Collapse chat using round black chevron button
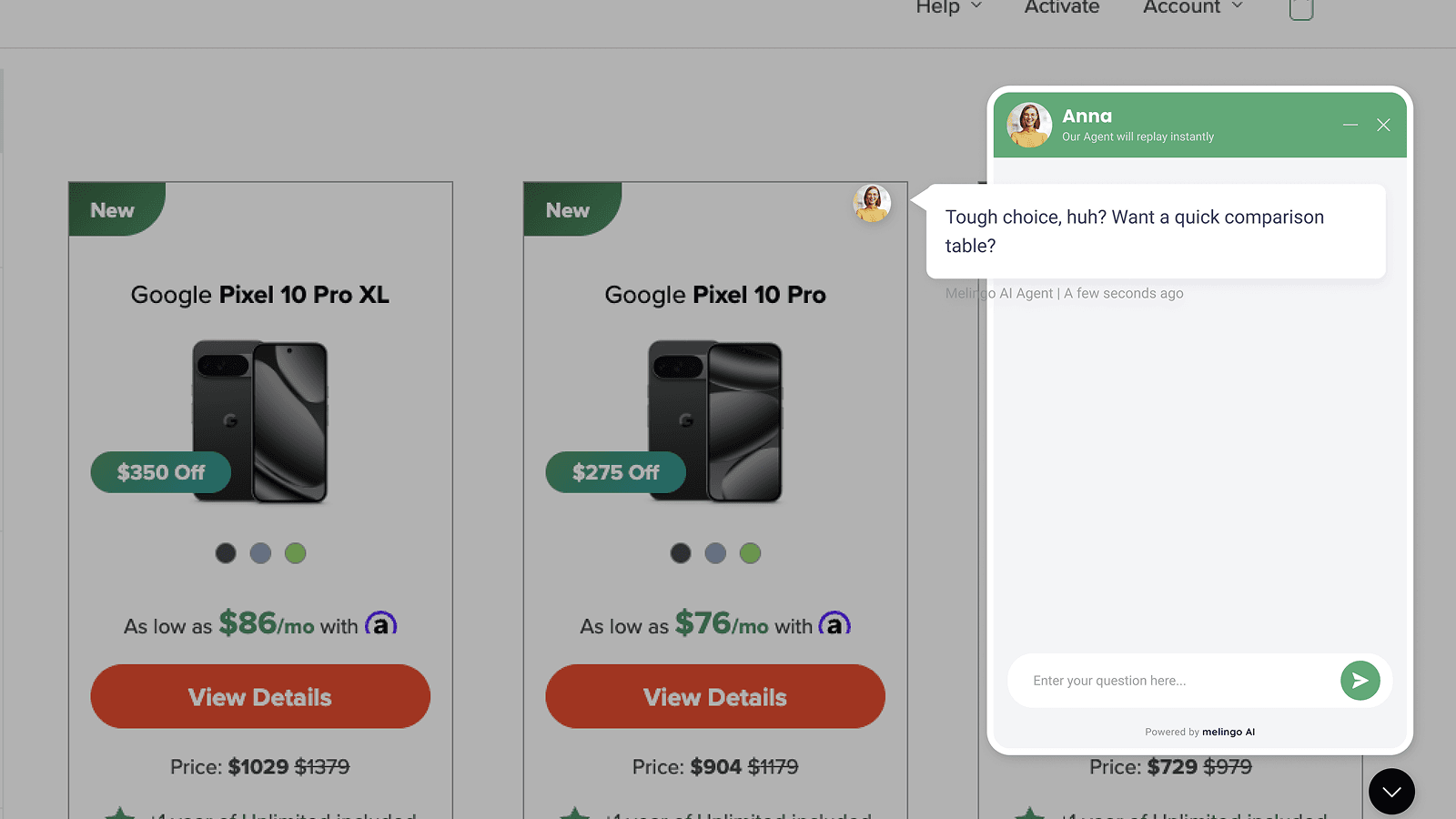The height and width of the screenshot is (819, 1456). 1391,792
